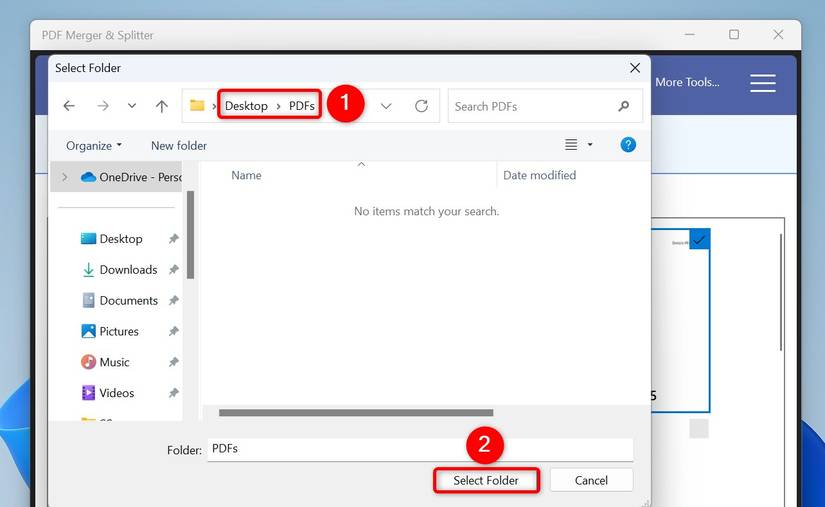Open More Tools in PDF Merger window

(x=687, y=82)
